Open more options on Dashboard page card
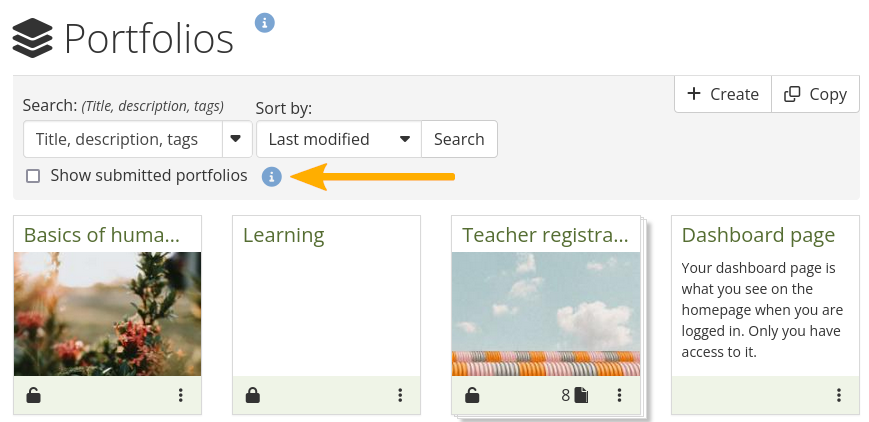 coord(839,395)
